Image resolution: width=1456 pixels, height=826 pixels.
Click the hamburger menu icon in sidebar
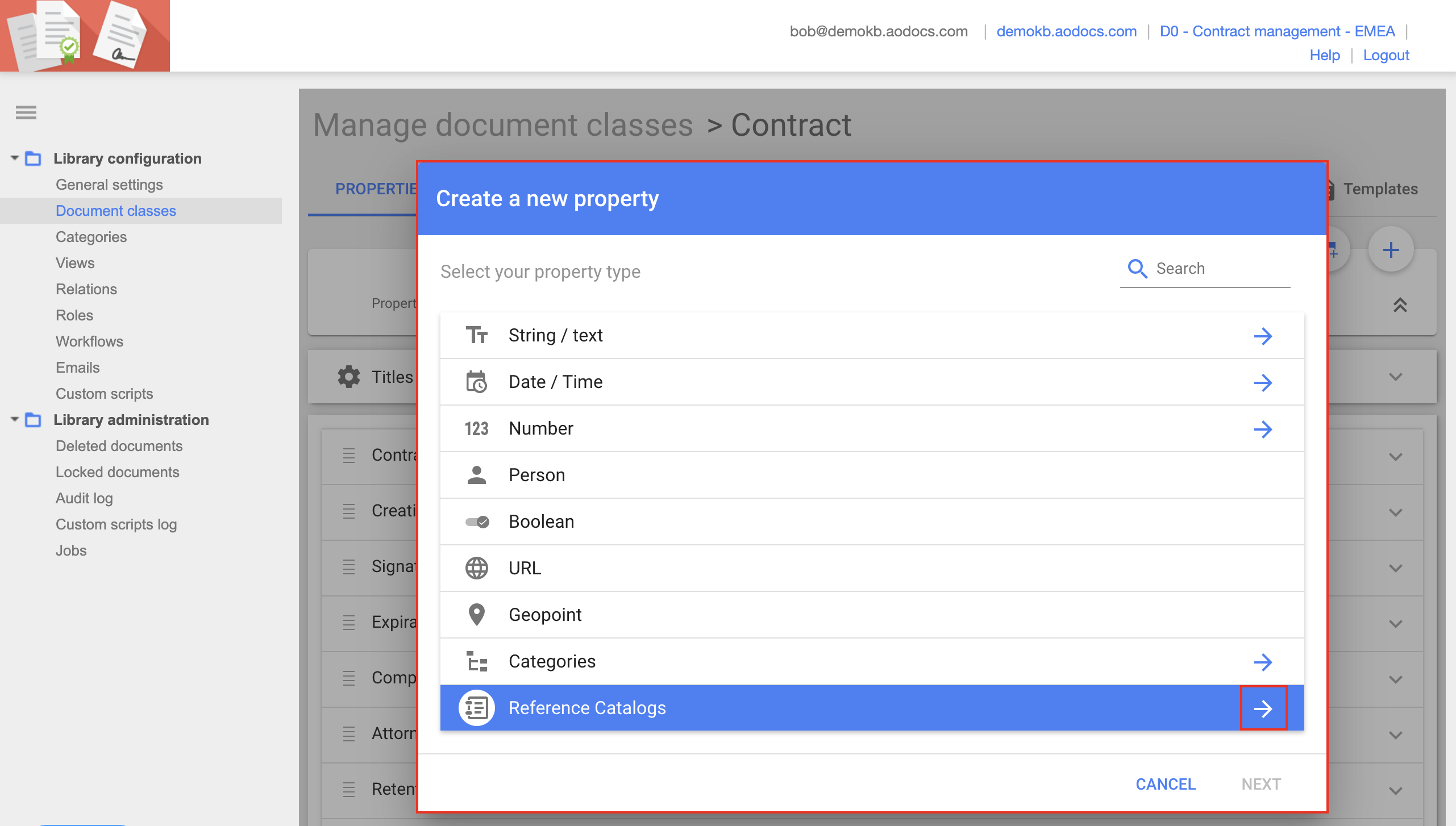tap(26, 112)
